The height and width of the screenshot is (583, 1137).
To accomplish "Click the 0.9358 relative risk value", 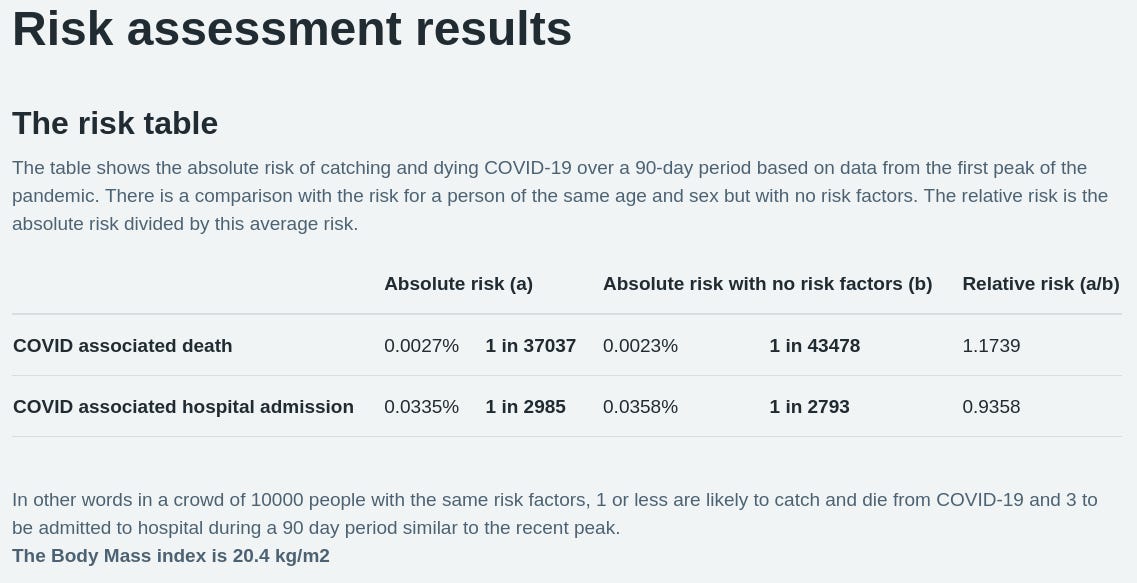I will click(x=991, y=407).
